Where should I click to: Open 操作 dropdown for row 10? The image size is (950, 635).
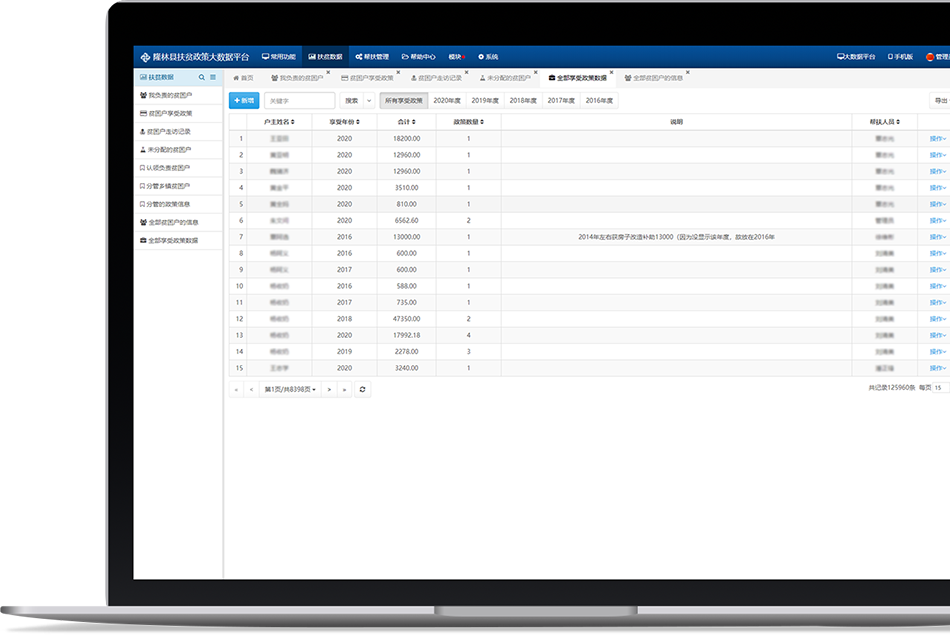[938, 286]
